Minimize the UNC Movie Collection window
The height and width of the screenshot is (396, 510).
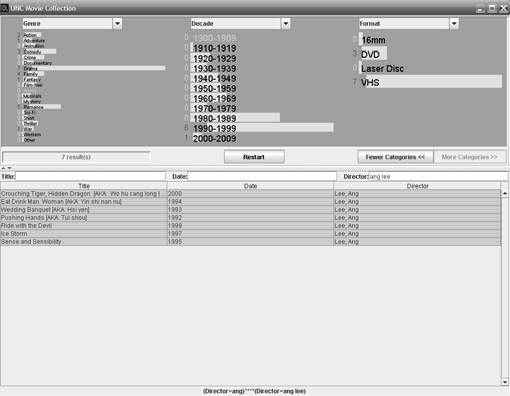pos(480,8)
